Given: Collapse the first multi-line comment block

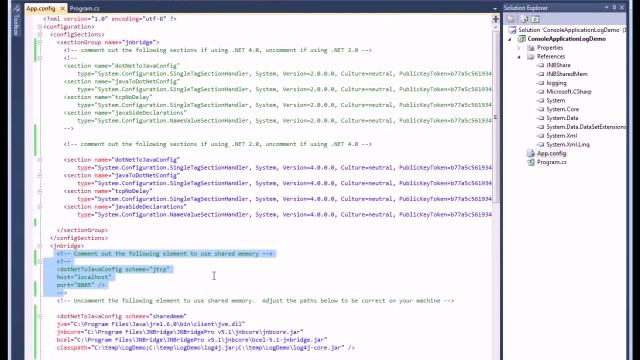Looking at the screenshot, I should tap(40, 58).
